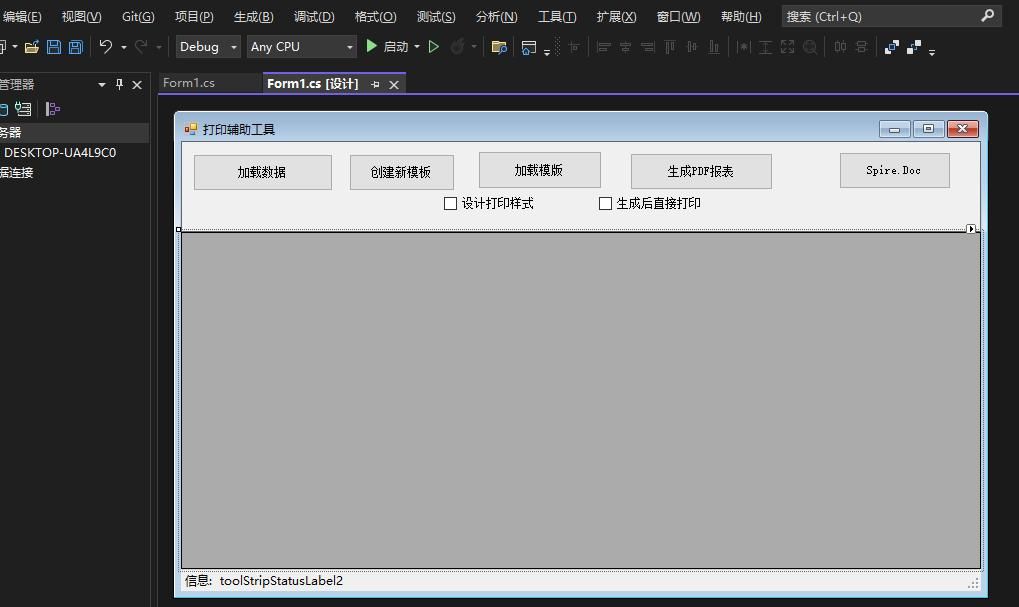Click the Undo icon

point(104,46)
